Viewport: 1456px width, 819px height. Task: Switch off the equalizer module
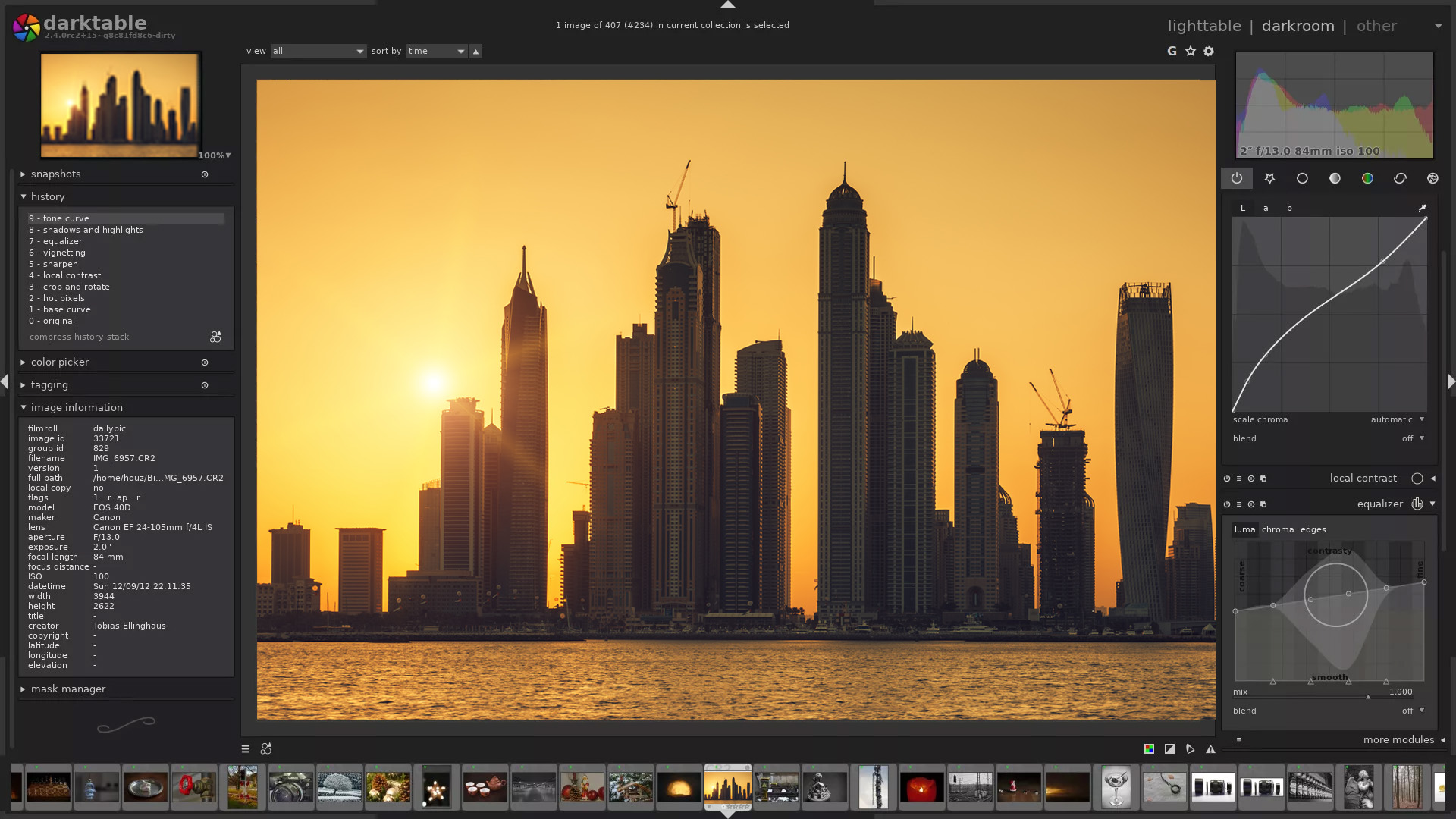click(x=1227, y=504)
